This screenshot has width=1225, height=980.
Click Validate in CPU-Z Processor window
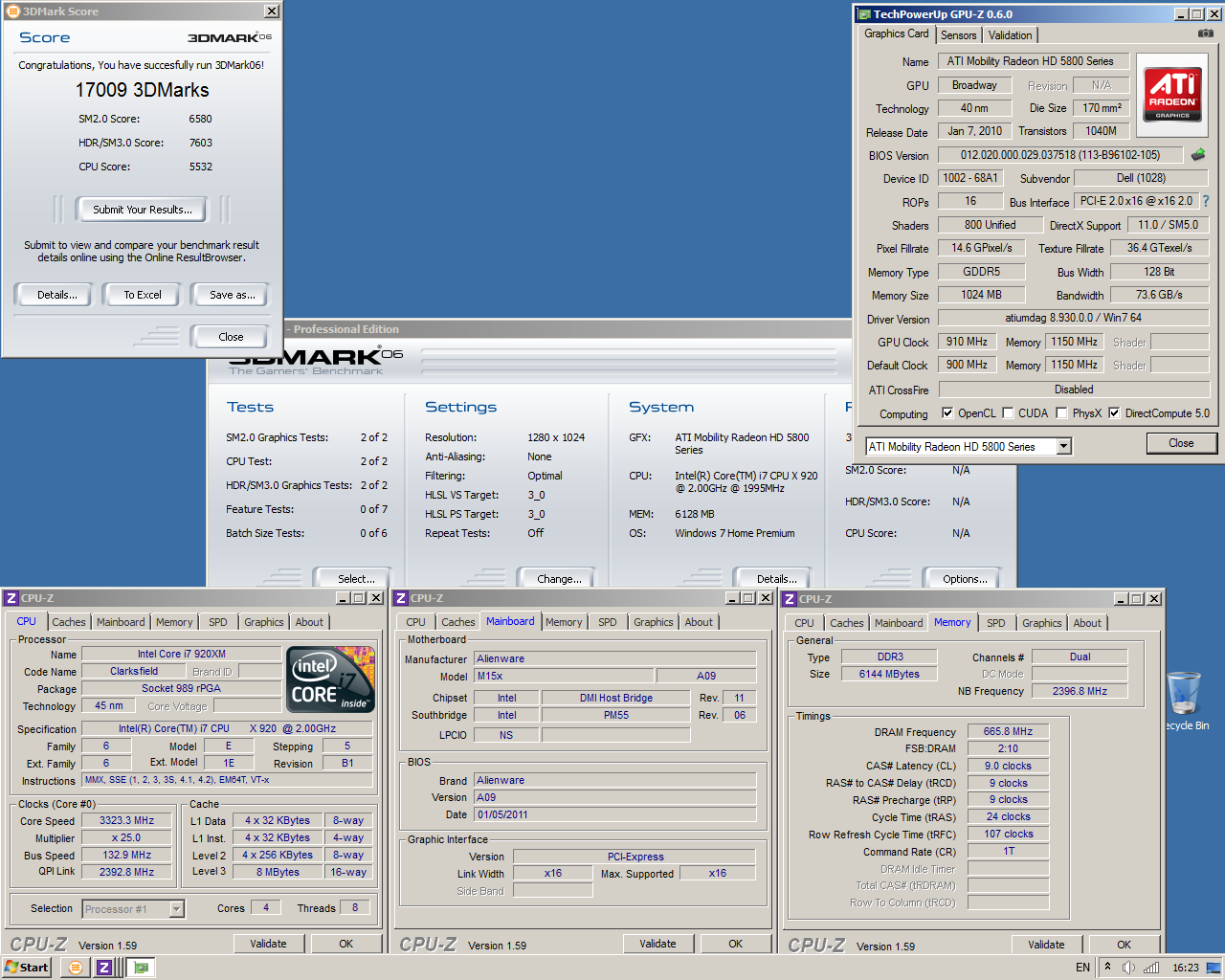[x=268, y=944]
